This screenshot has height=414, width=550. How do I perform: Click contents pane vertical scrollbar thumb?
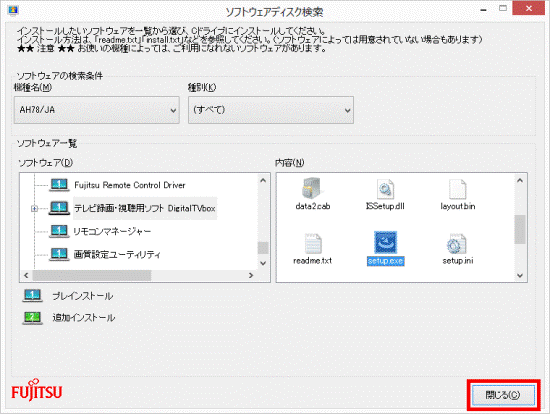(x=520, y=229)
